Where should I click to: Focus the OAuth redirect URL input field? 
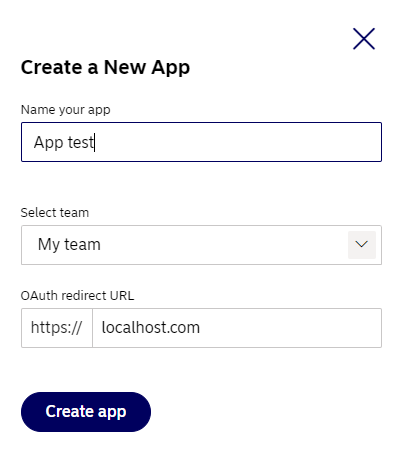coord(237,328)
